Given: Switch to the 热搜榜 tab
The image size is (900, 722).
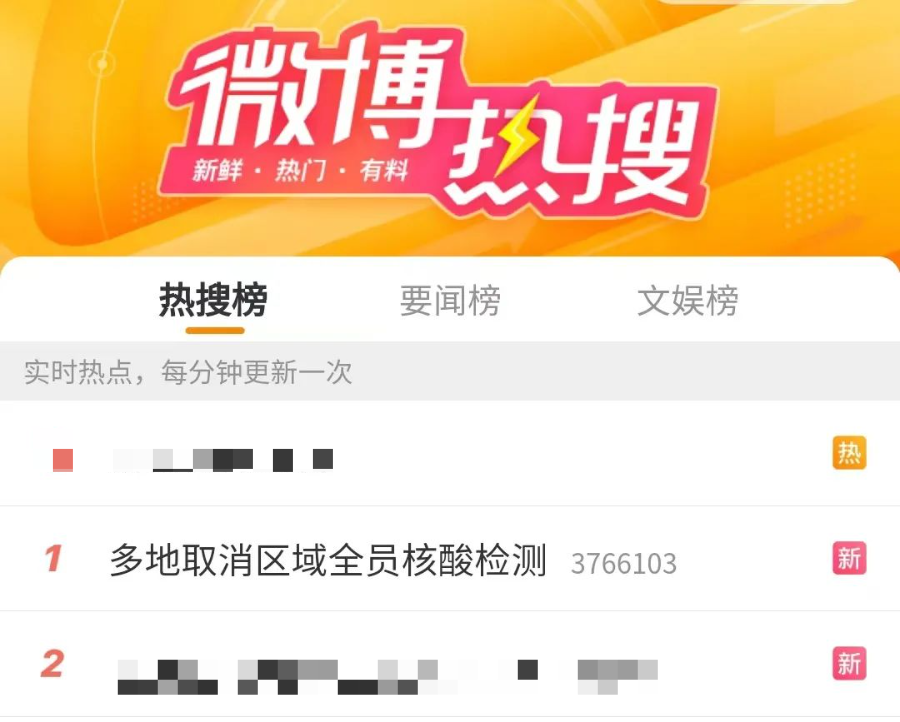Looking at the screenshot, I should [214, 300].
